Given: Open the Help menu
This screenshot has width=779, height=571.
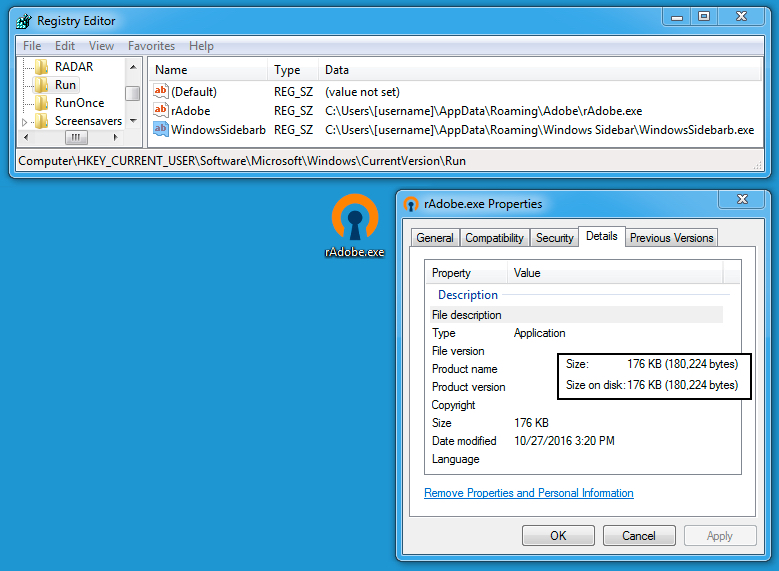Looking at the screenshot, I should (201, 46).
